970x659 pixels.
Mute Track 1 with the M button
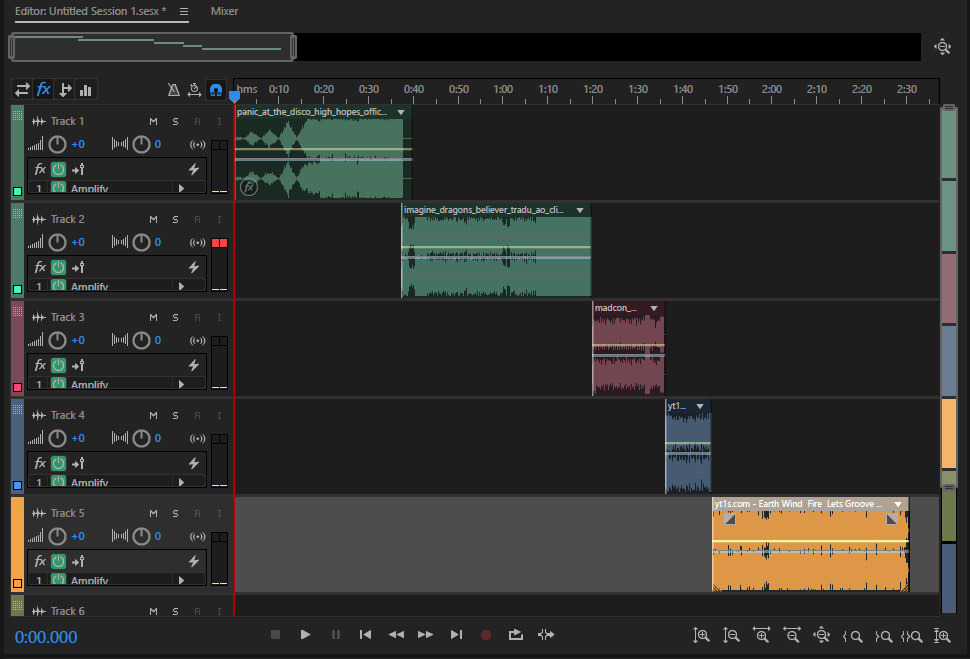pos(153,122)
